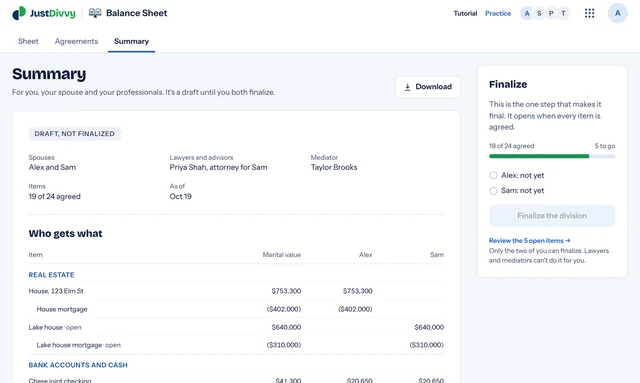Click the Balance Sheet title
This screenshot has width=640, height=383.
(136, 13)
